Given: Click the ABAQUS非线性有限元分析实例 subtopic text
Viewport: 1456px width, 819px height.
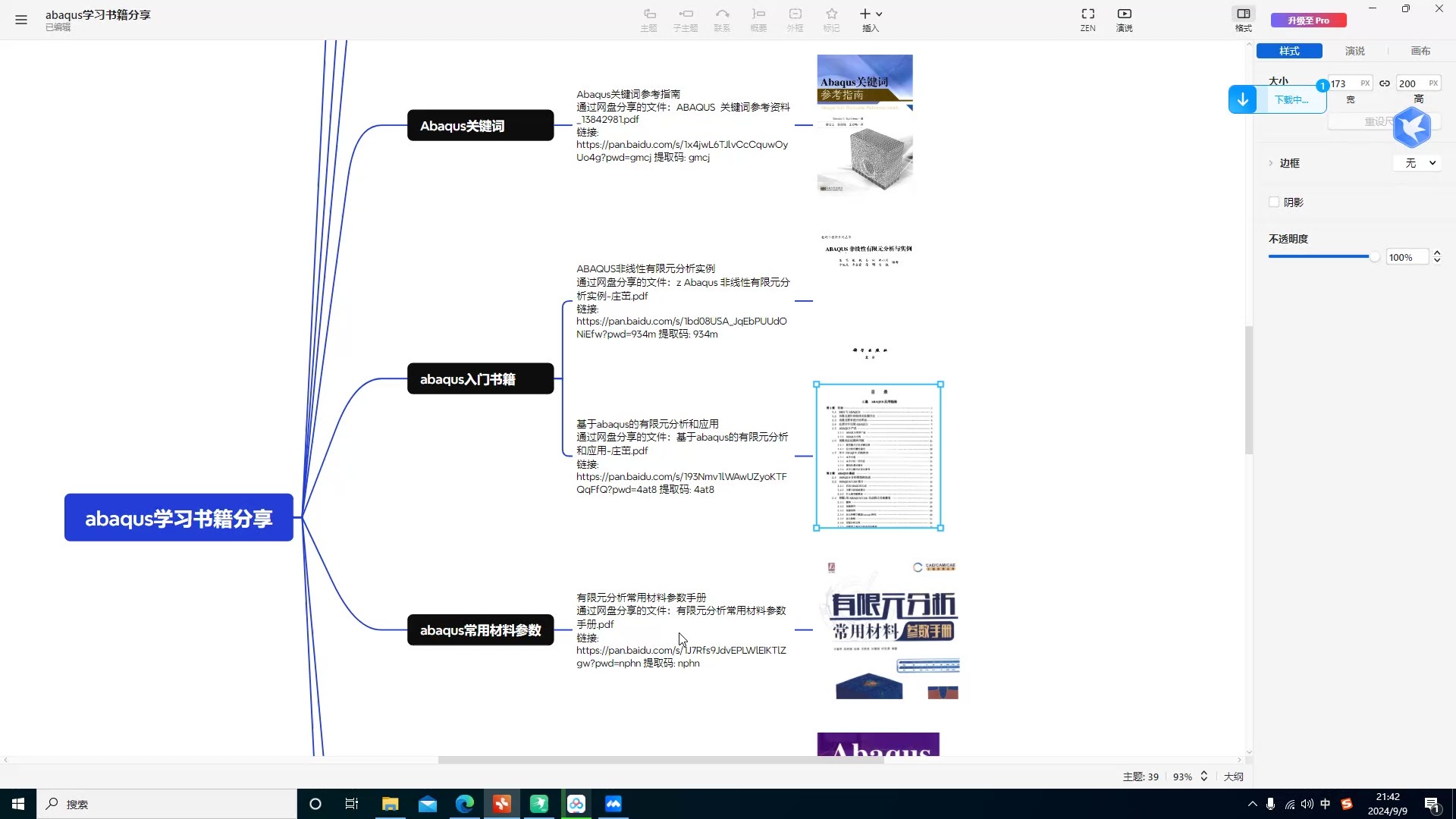Looking at the screenshot, I should point(683,301).
